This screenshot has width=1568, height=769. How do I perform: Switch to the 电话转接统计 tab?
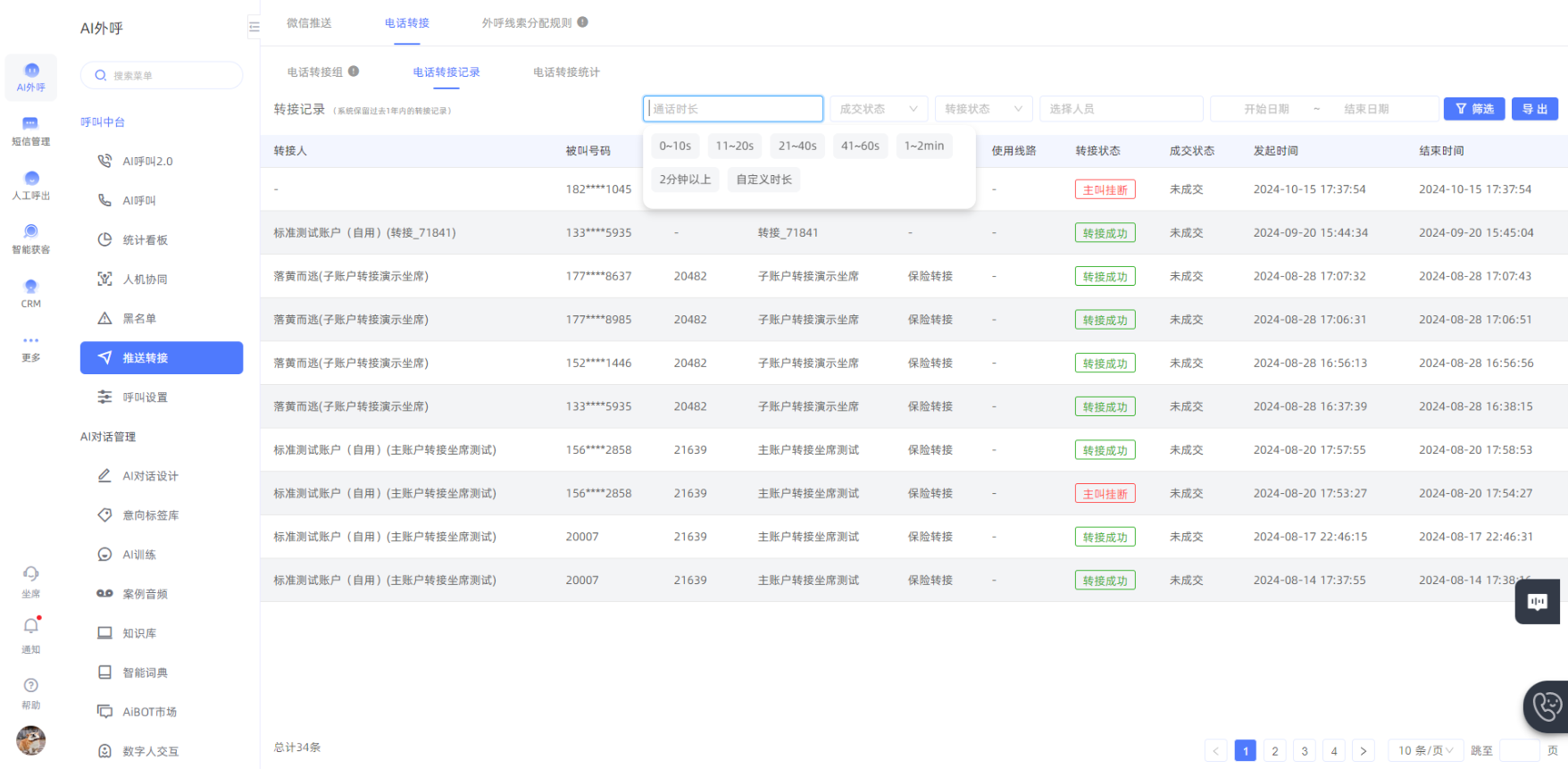coord(566,72)
